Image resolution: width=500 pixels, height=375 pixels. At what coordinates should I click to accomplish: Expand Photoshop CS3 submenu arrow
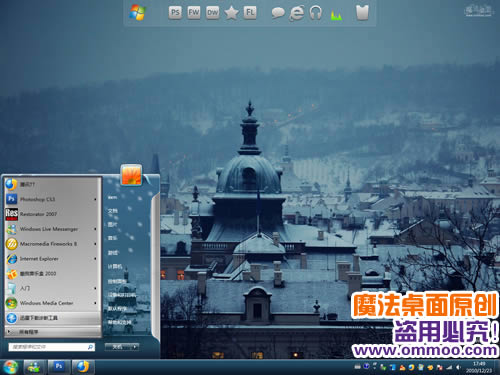(x=95, y=199)
